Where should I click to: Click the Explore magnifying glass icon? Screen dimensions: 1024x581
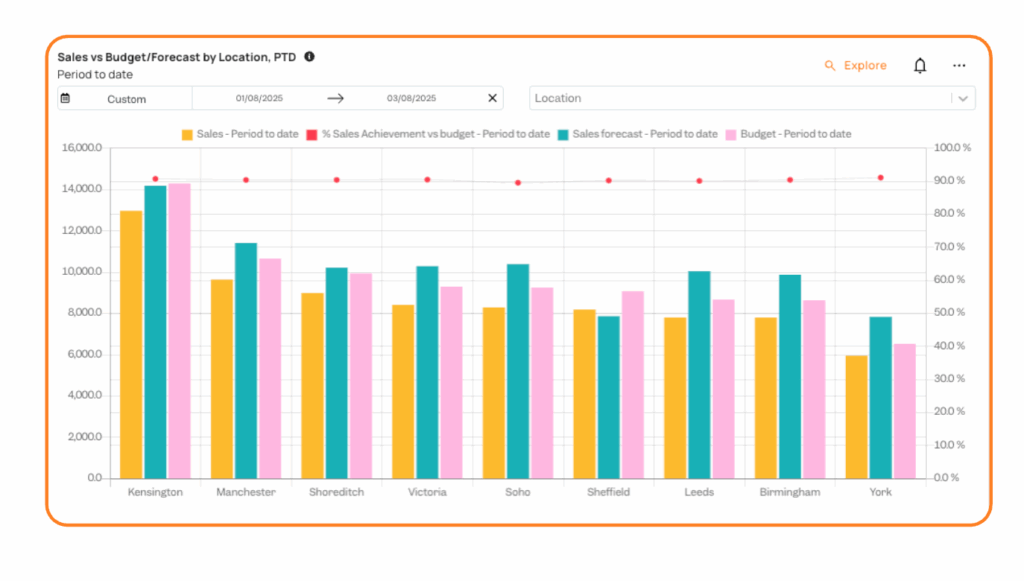(829, 66)
